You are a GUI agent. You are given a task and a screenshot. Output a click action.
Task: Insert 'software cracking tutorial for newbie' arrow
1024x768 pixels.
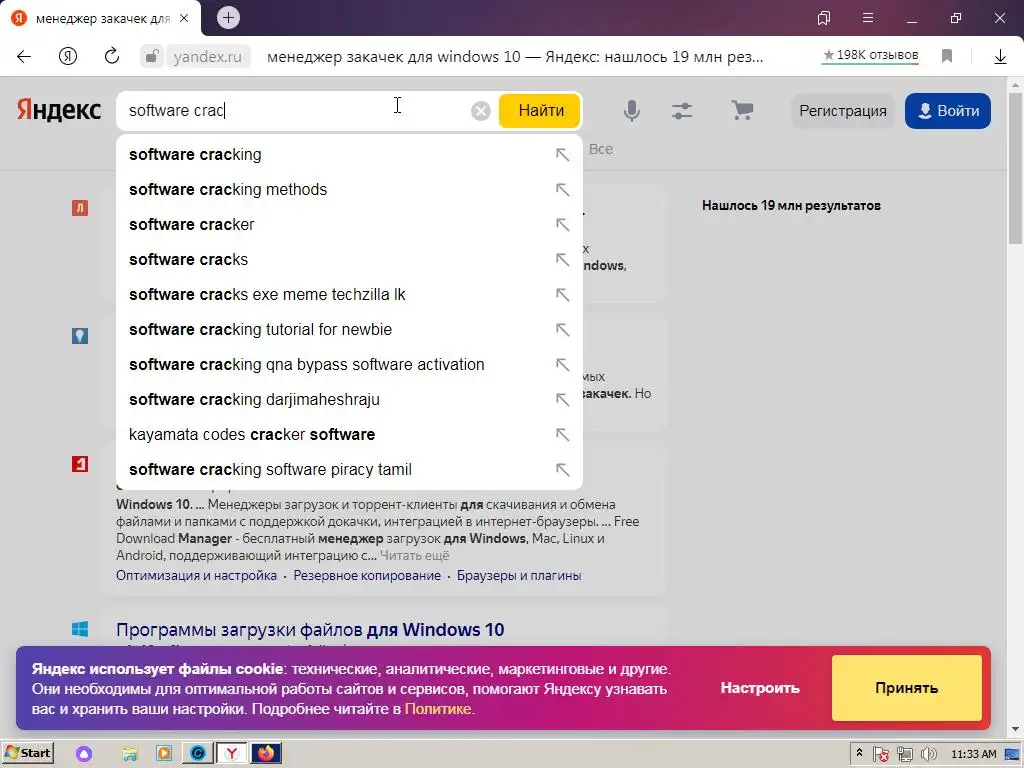tap(562, 329)
